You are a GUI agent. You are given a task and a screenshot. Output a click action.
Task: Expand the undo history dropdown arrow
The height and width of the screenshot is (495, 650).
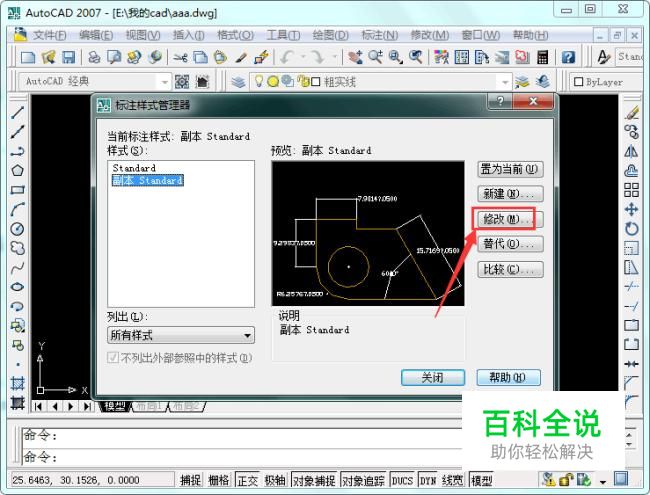click(303, 57)
